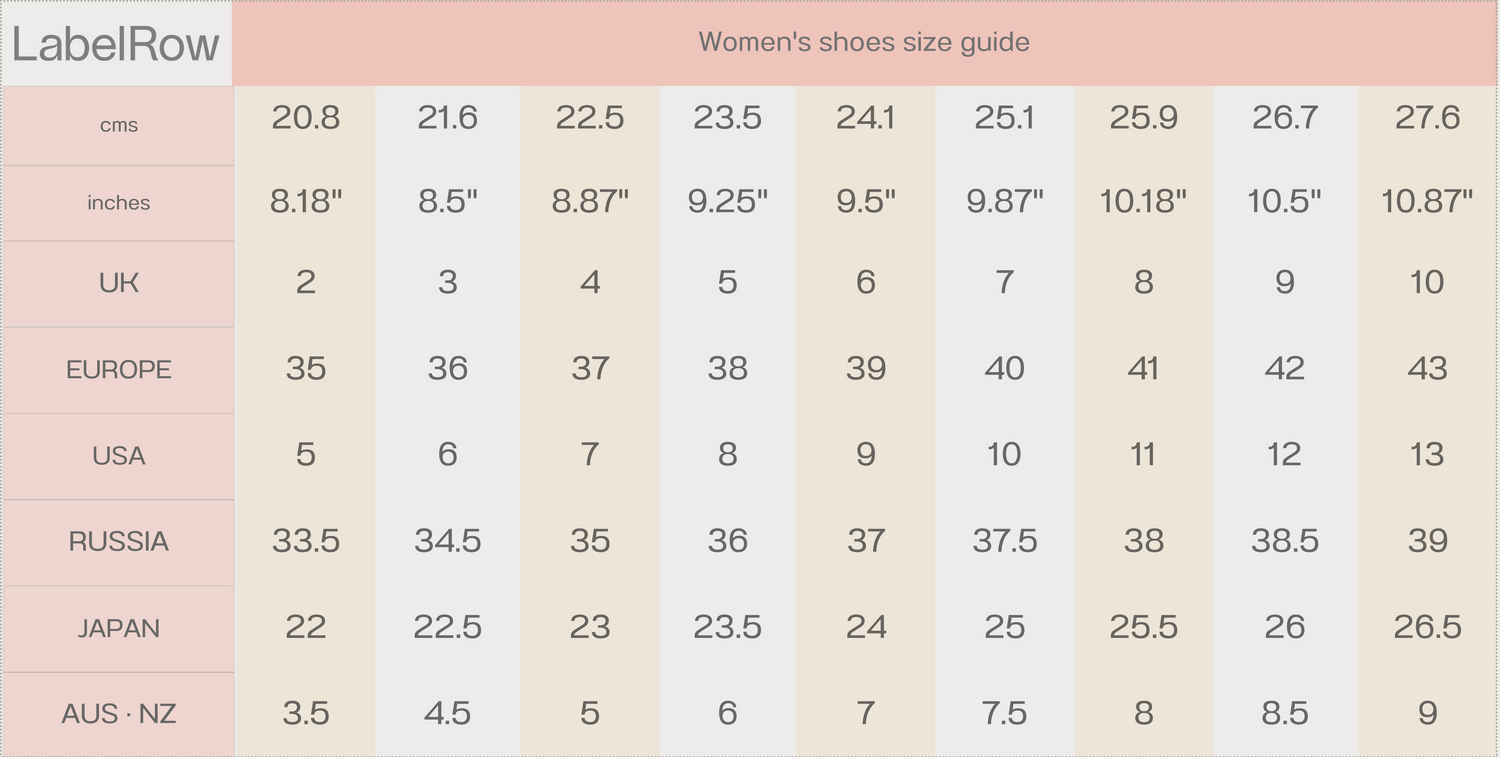Click the 20.8 cms value
1500x757 pixels.
pos(306,118)
